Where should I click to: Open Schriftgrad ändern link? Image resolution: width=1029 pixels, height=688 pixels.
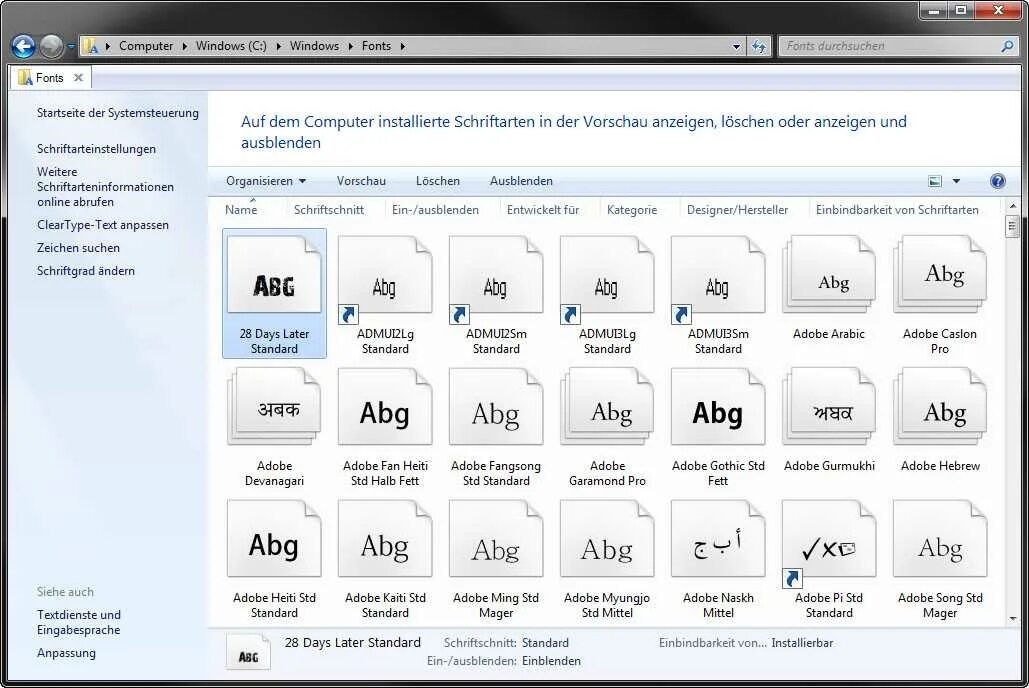pos(86,270)
